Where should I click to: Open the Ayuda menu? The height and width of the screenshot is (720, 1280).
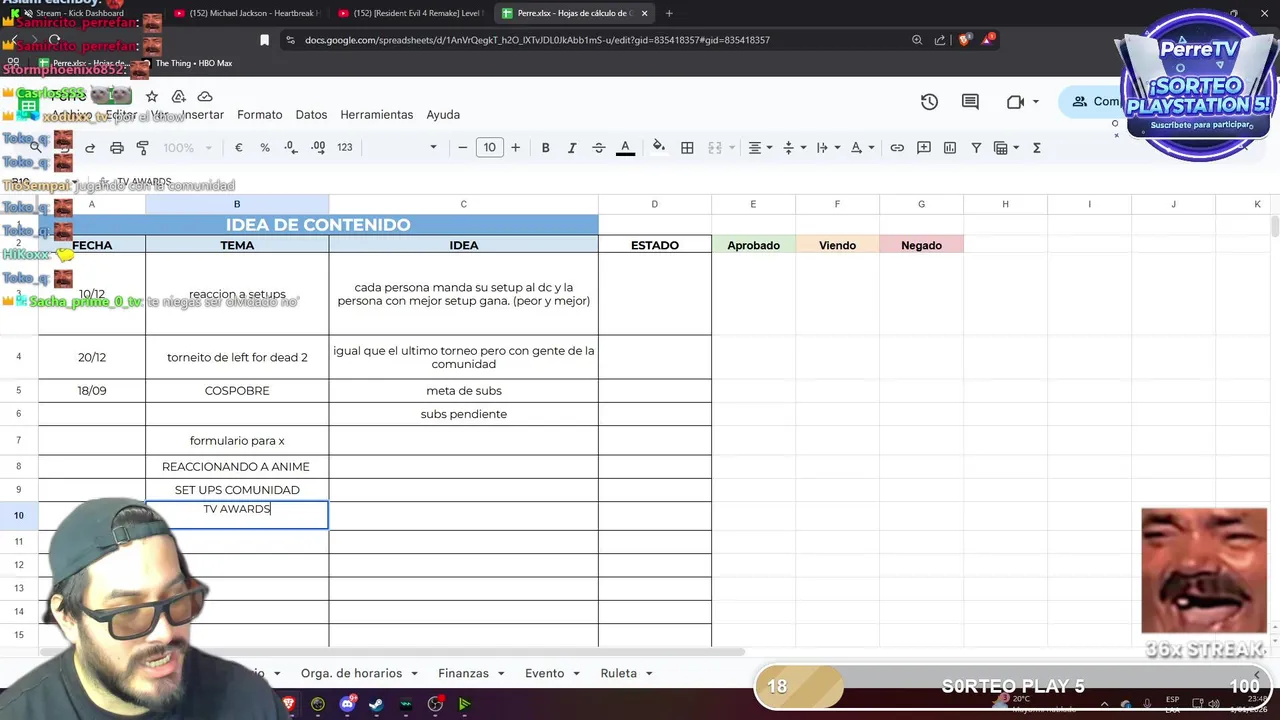tap(443, 115)
